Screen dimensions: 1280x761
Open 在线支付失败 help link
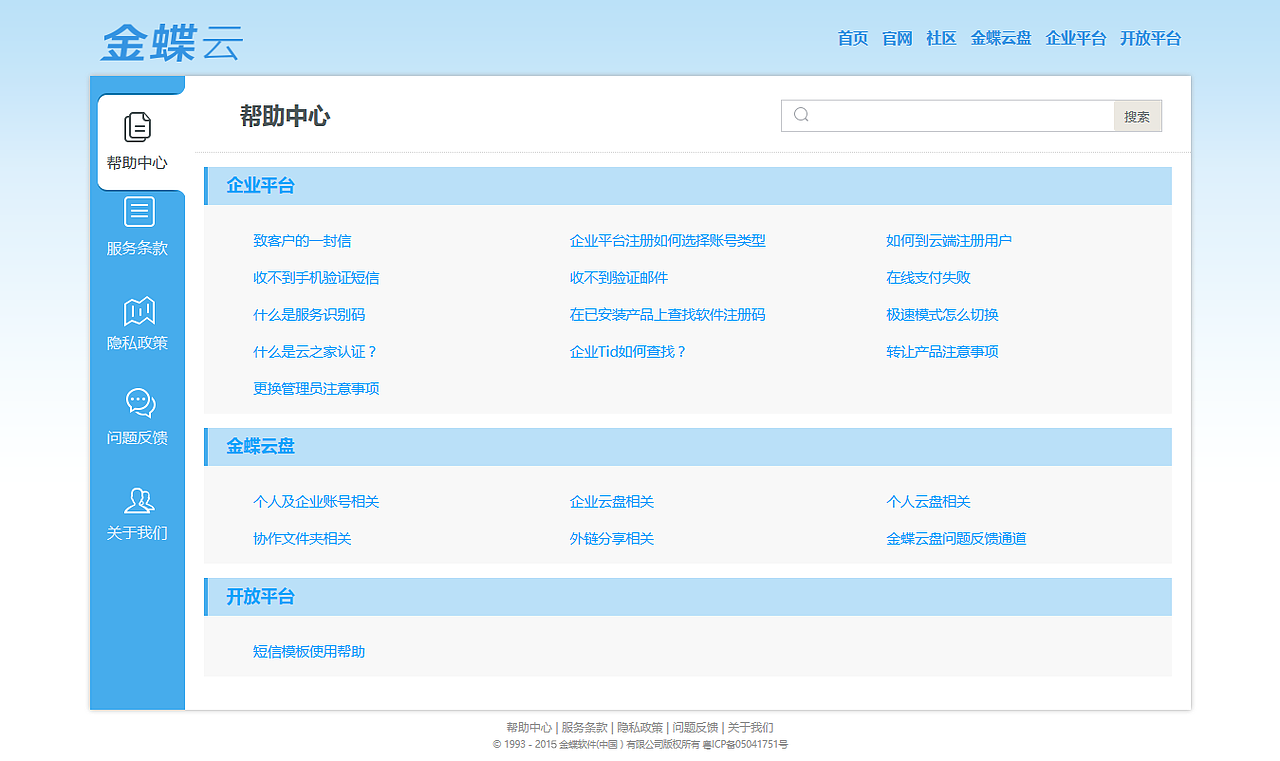(x=928, y=278)
